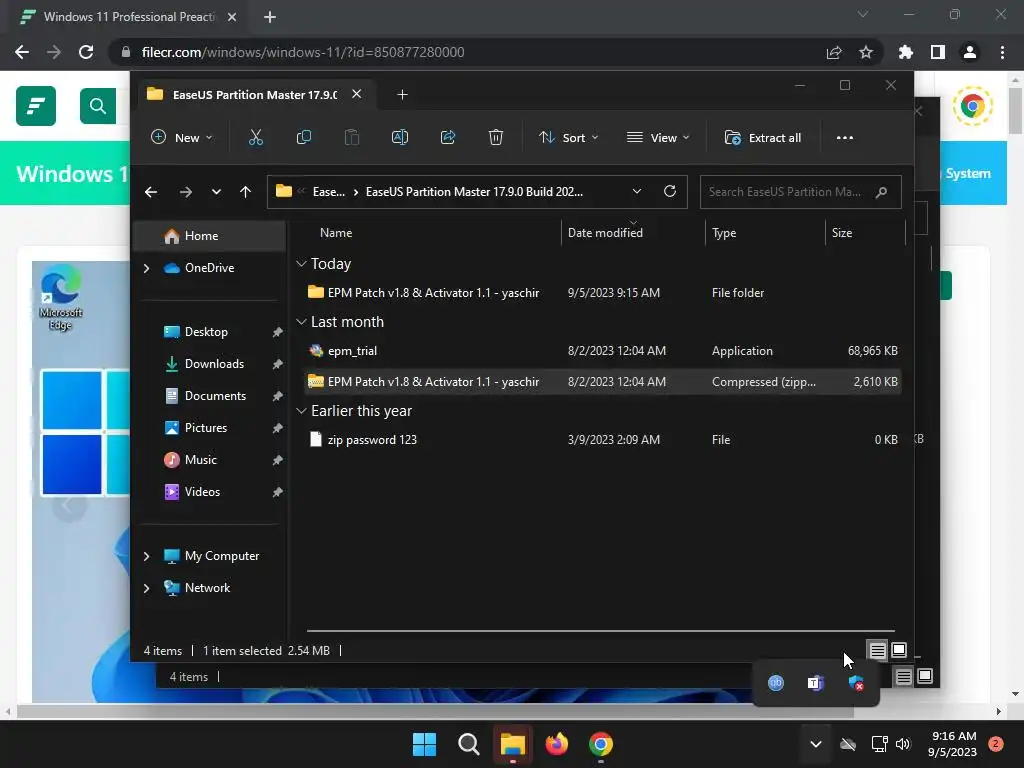Open the Sort dropdown

(x=568, y=137)
